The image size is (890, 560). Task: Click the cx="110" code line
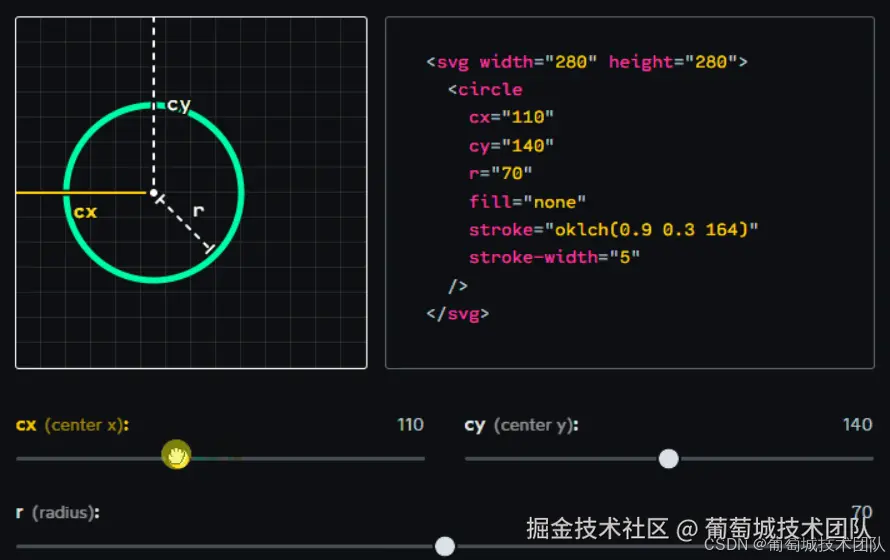[511, 117]
